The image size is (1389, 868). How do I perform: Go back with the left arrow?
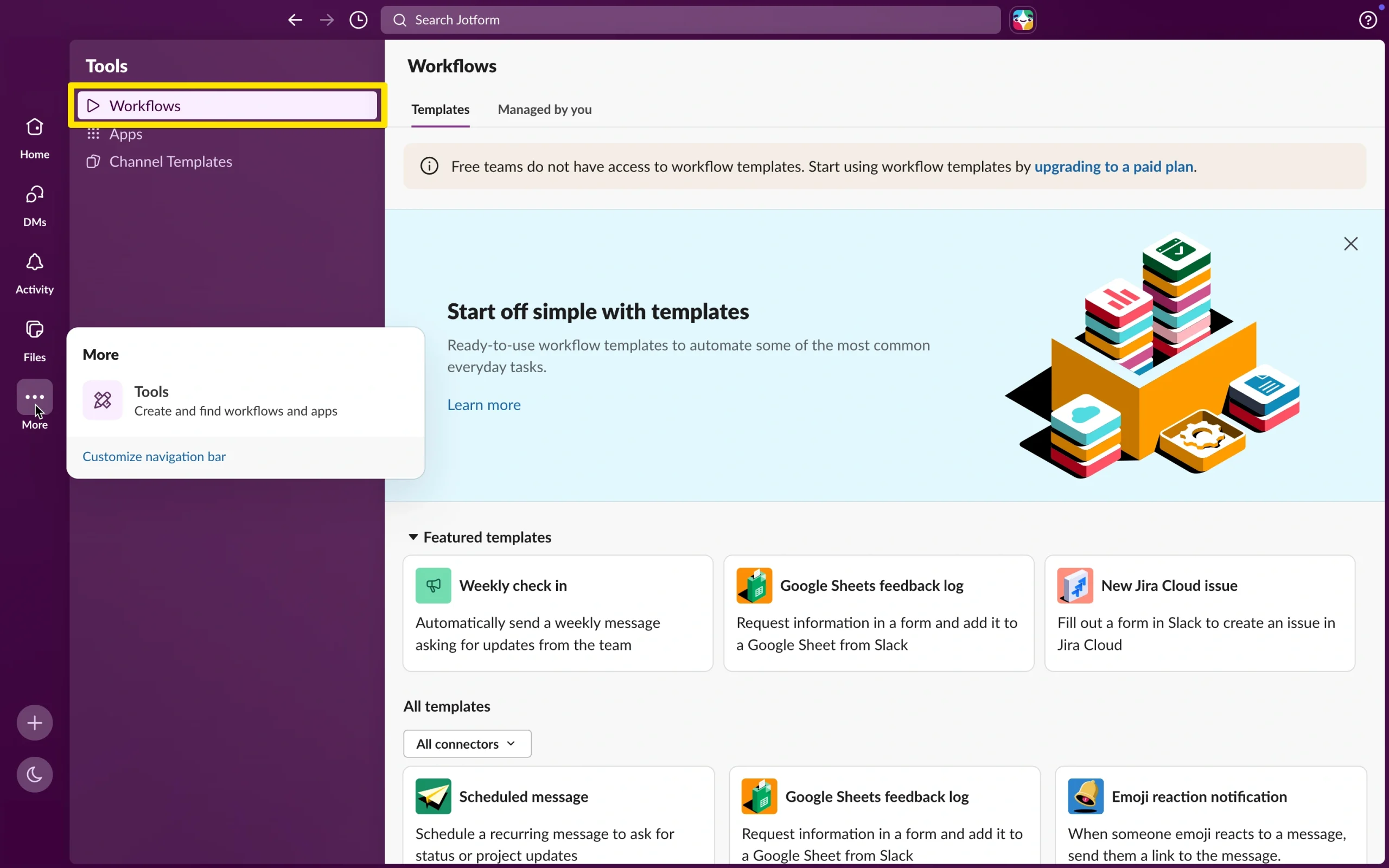[x=295, y=20]
